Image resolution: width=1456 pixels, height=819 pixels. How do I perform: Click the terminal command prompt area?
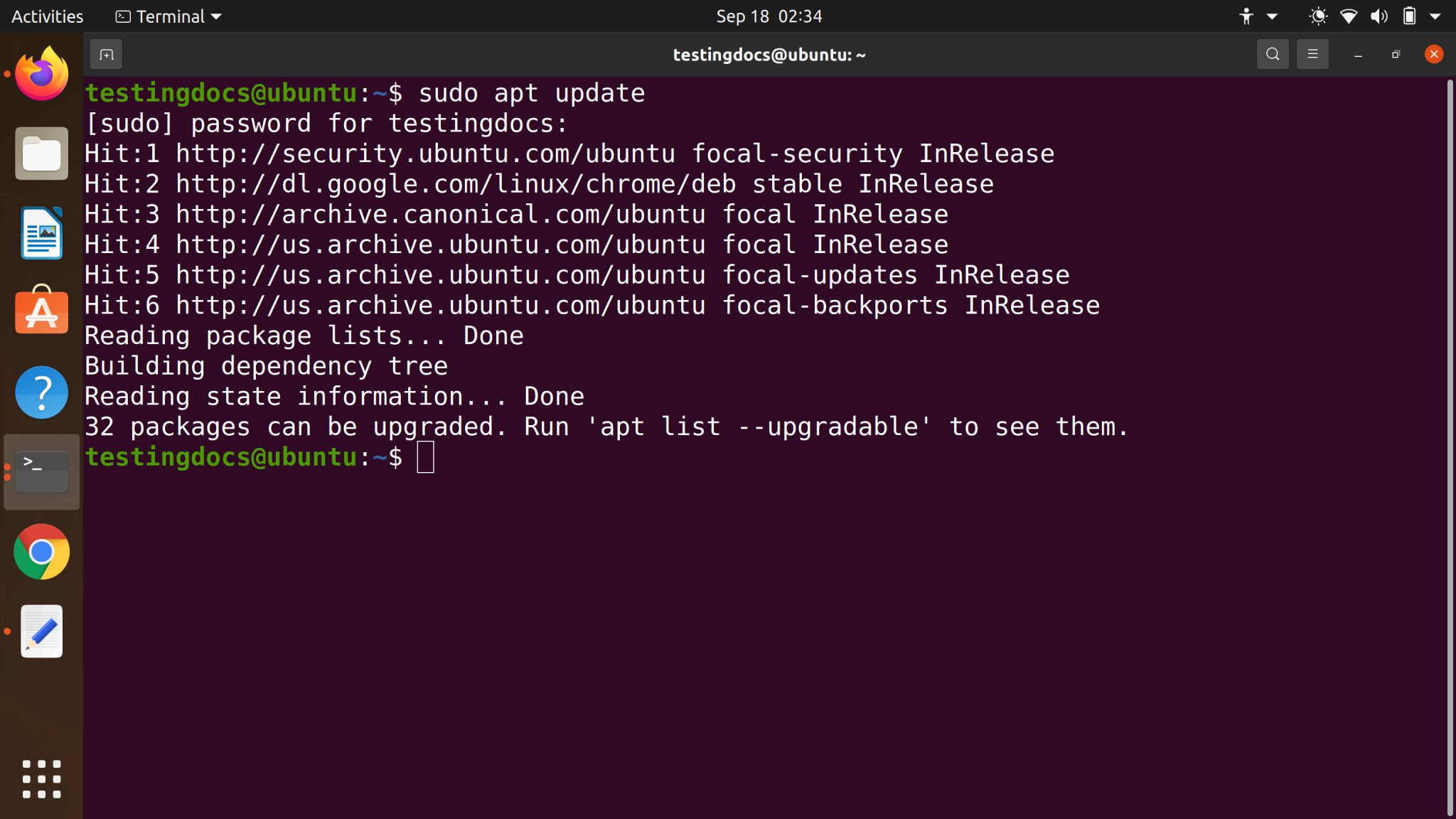click(425, 457)
